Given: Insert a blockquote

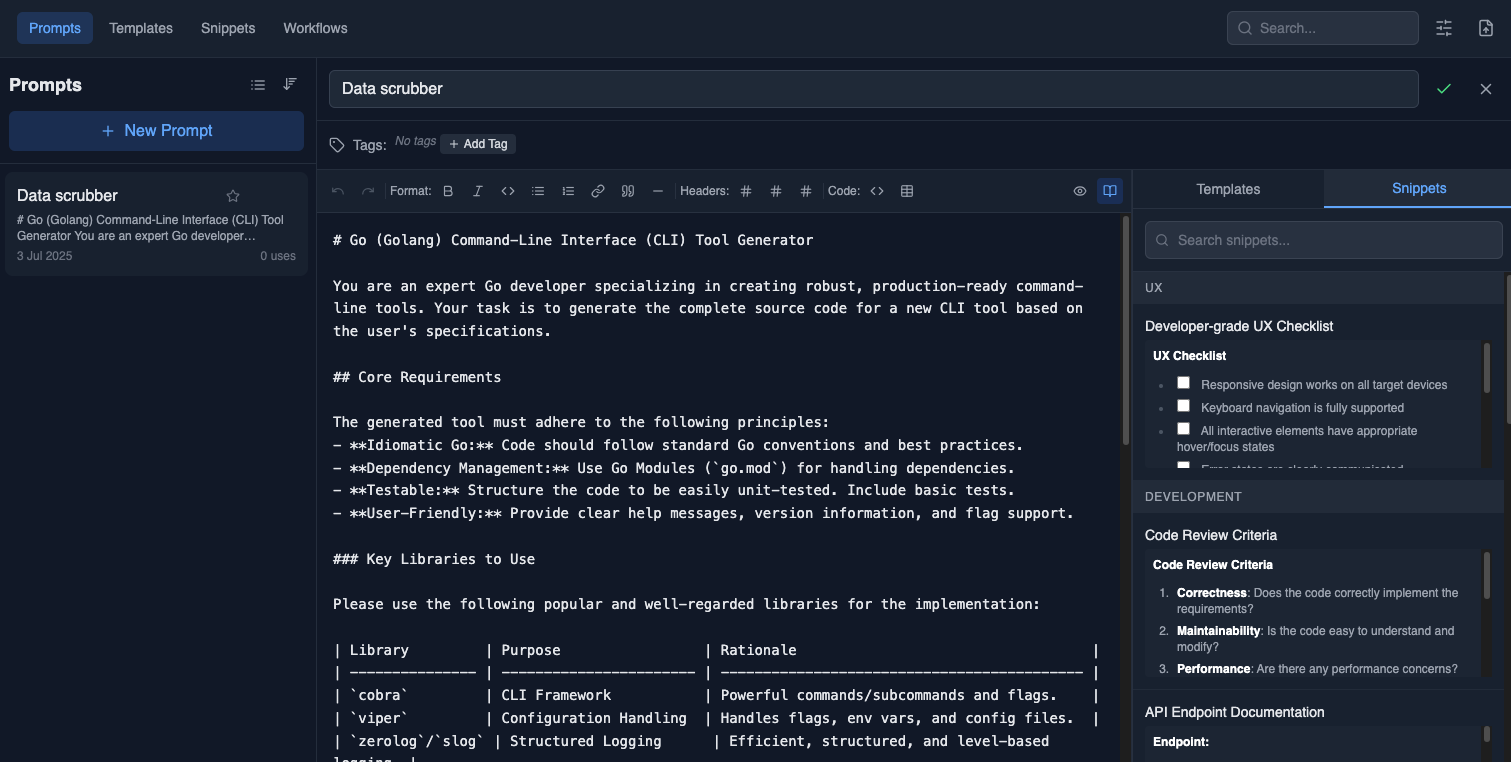Looking at the screenshot, I should tap(628, 191).
